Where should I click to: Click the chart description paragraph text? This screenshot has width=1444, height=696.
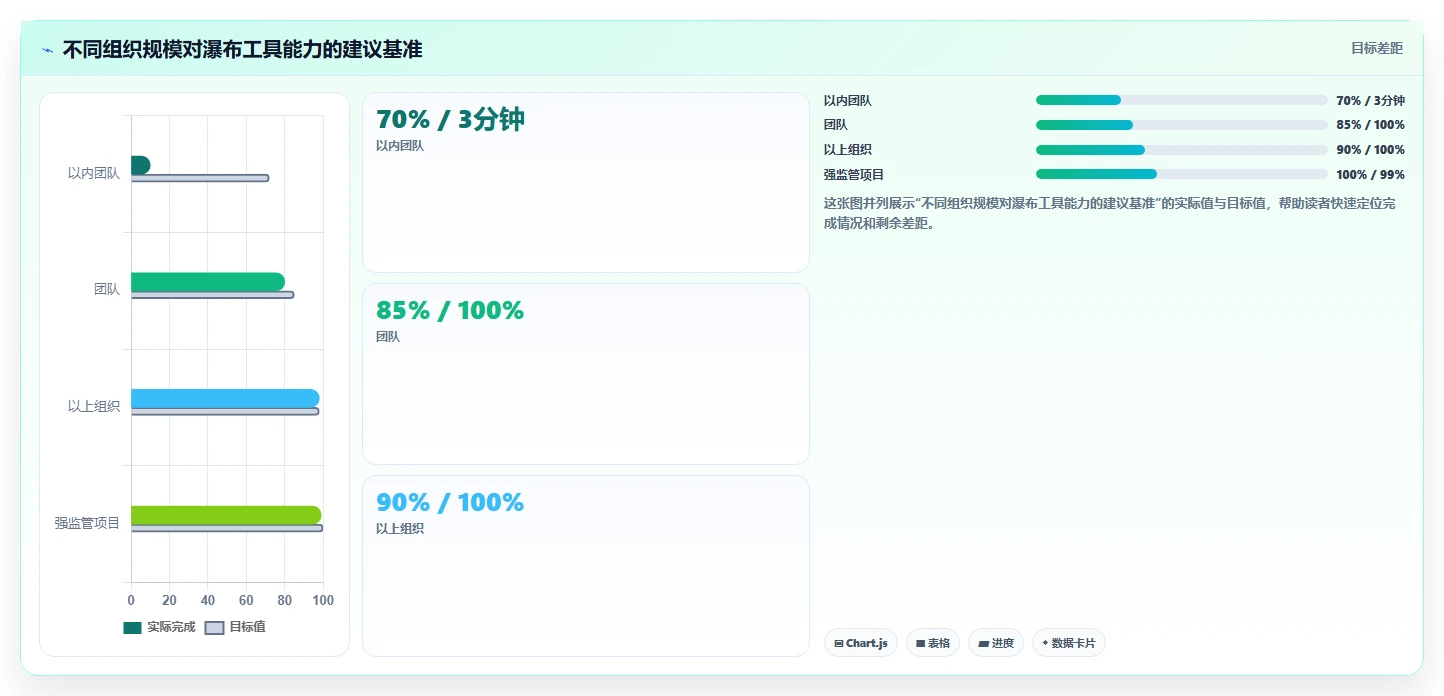[x=1110, y=213]
